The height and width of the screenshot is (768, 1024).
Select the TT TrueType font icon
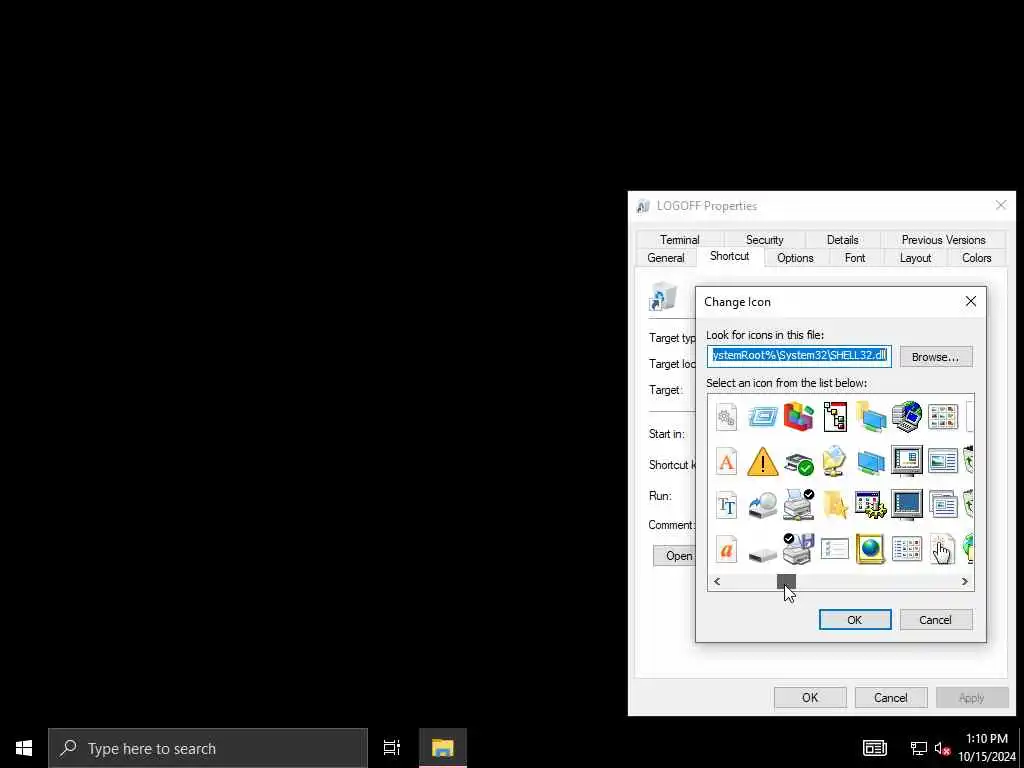(x=726, y=505)
